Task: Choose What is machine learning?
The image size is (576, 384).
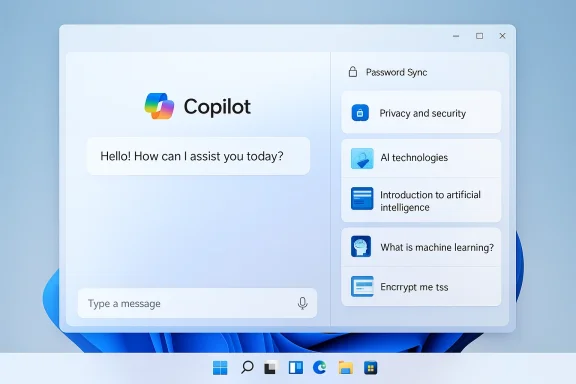Action: point(421,247)
